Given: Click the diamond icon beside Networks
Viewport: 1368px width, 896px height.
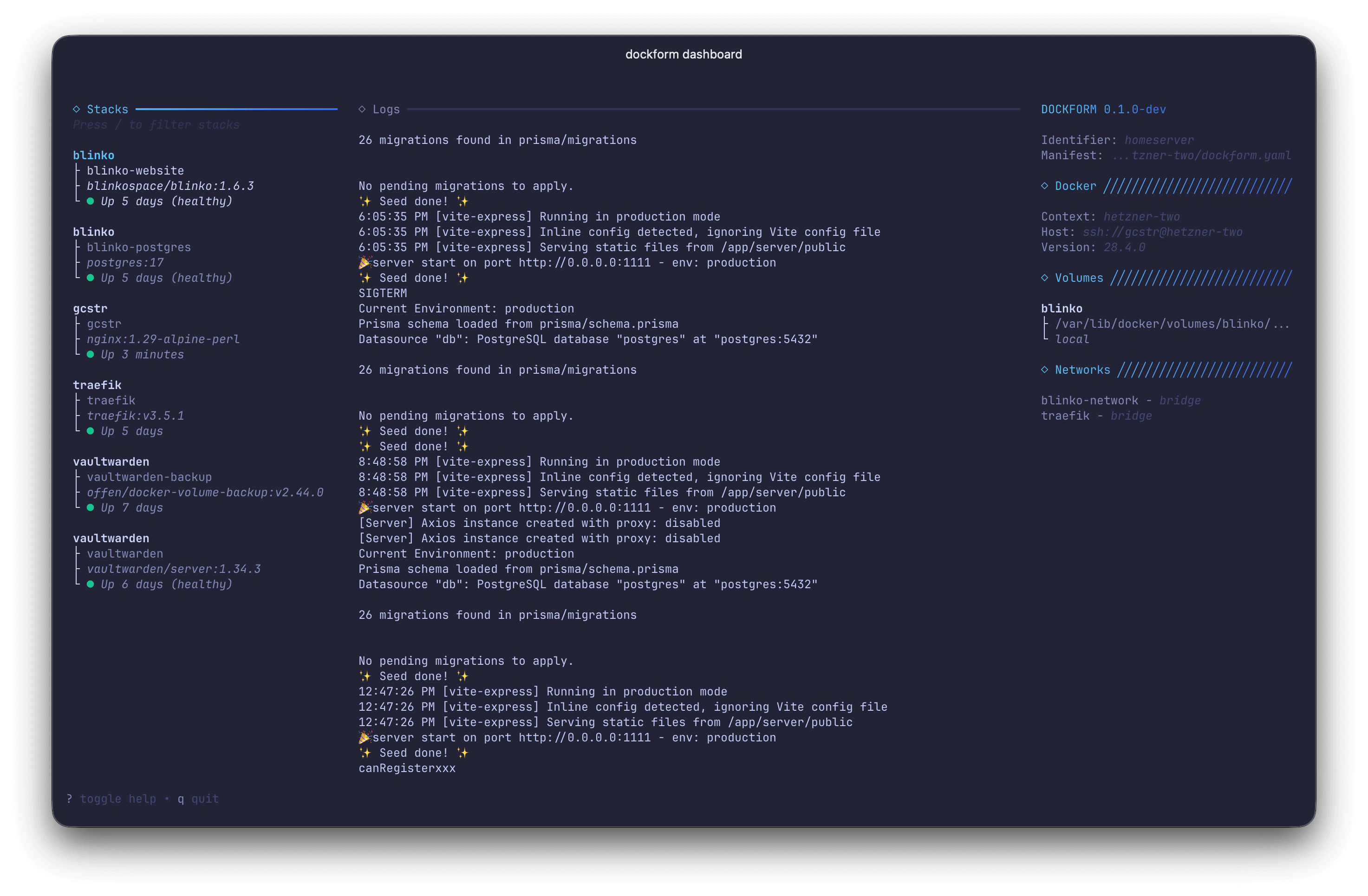Looking at the screenshot, I should coord(1044,370).
